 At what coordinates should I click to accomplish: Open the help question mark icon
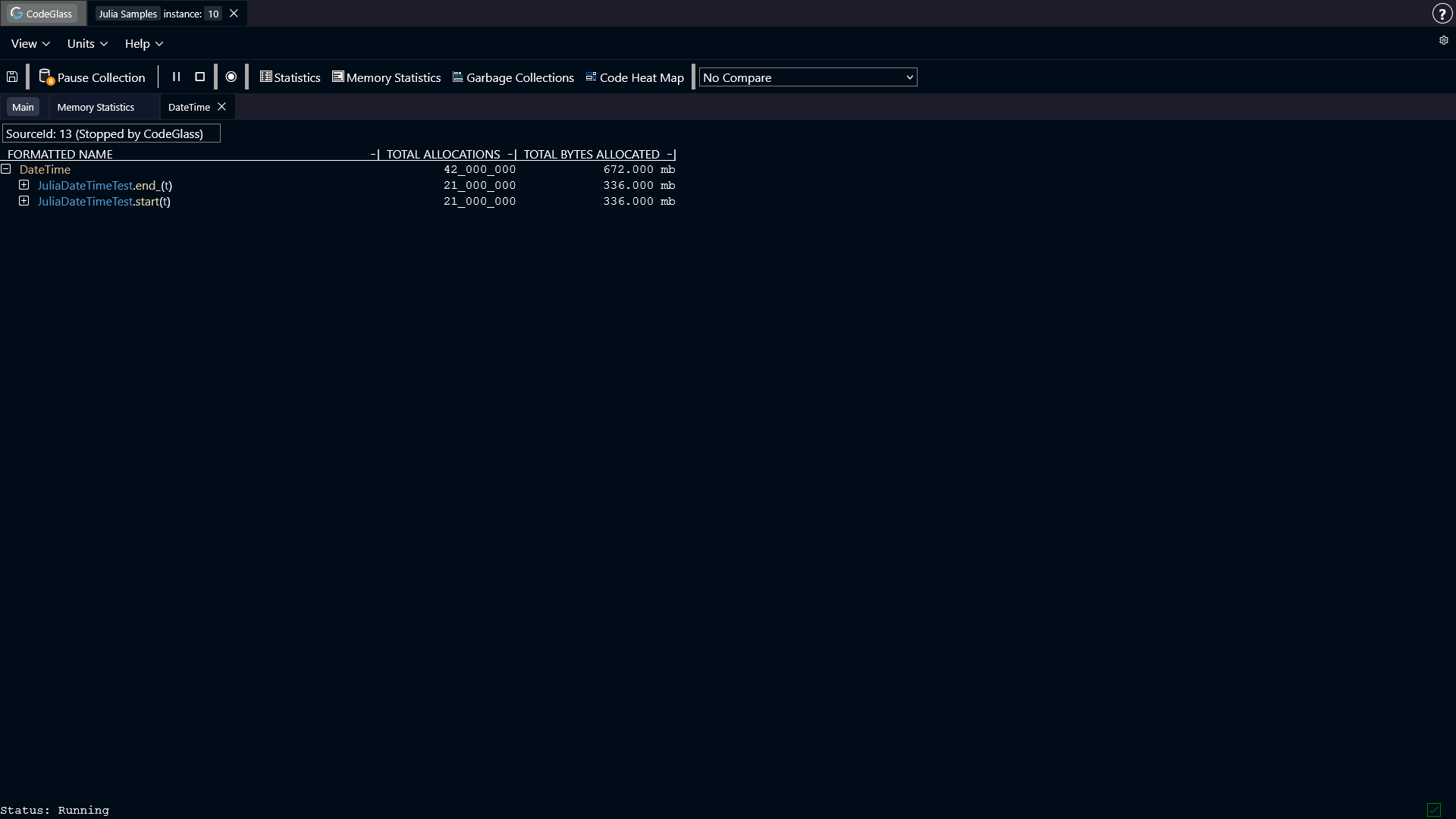[1442, 14]
